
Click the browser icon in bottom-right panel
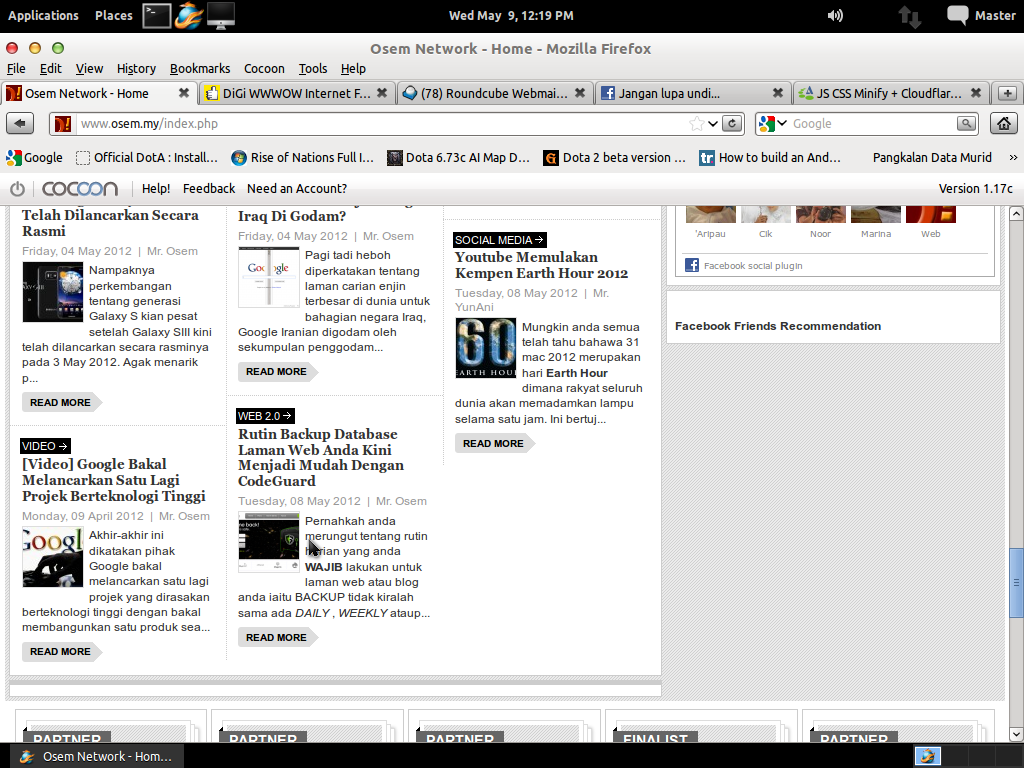point(927,756)
